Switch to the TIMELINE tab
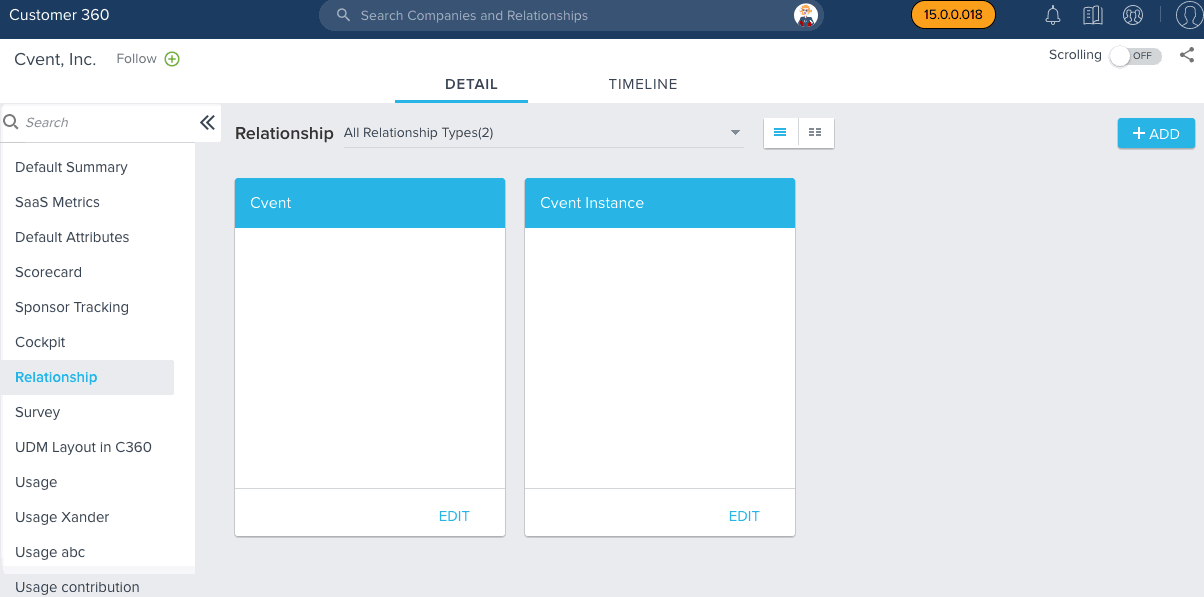The image size is (1204, 597). [643, 84]
